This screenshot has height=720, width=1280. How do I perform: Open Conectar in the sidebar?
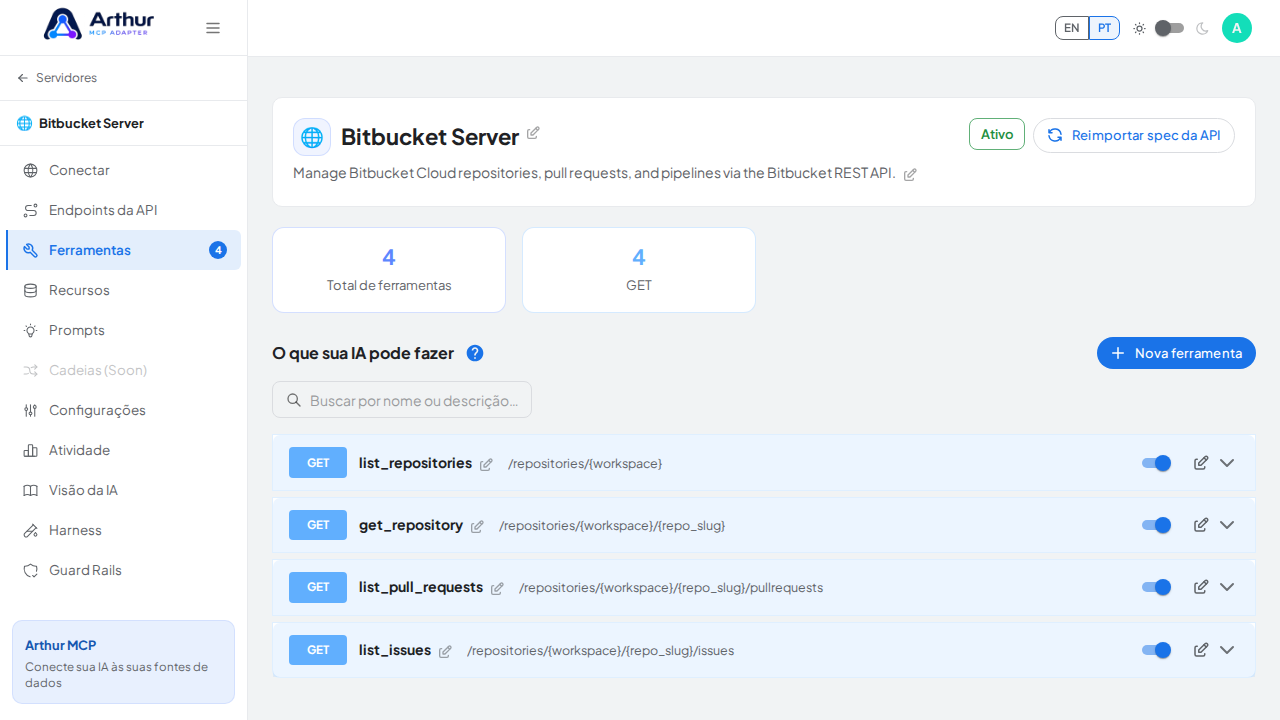point(123,170)
